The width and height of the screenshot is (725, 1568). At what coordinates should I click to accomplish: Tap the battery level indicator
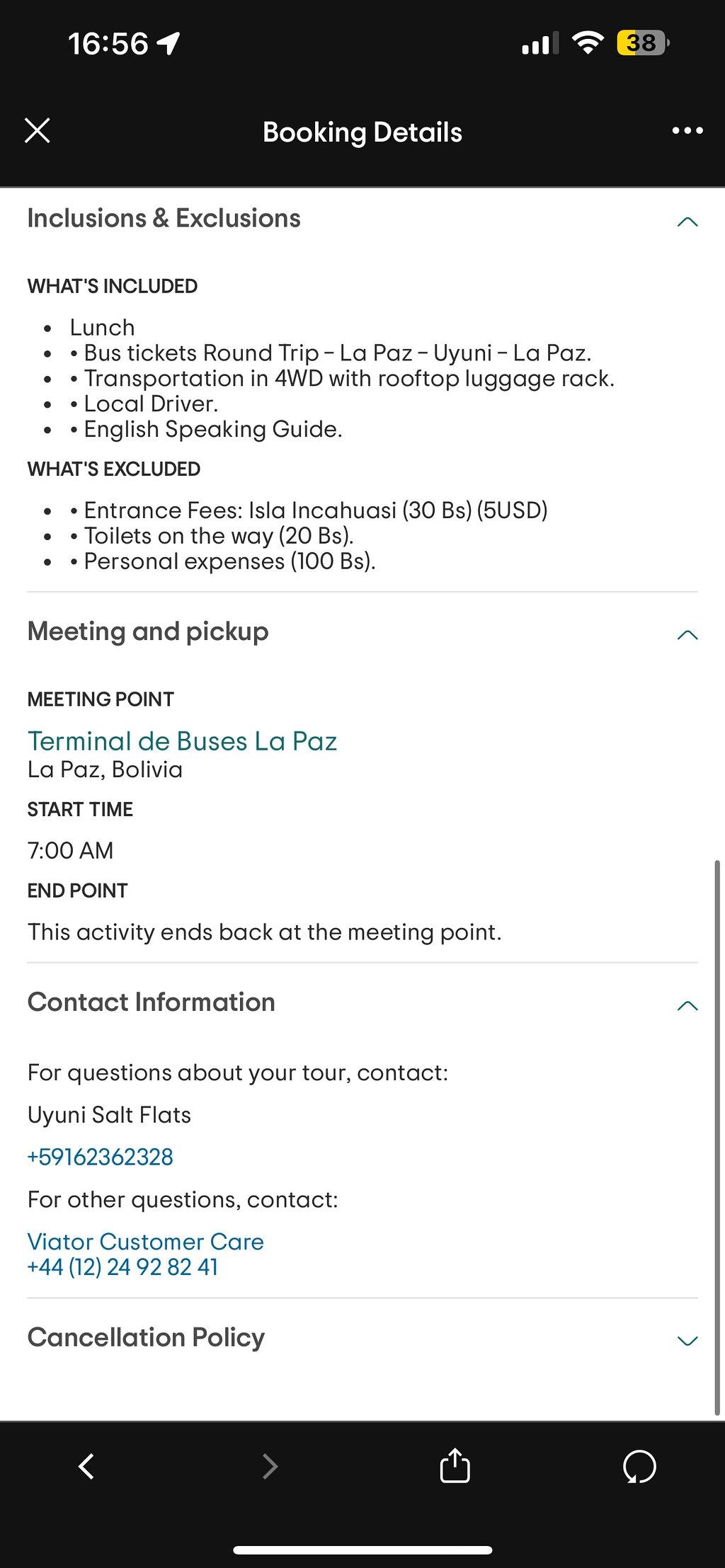pos(643,43)
